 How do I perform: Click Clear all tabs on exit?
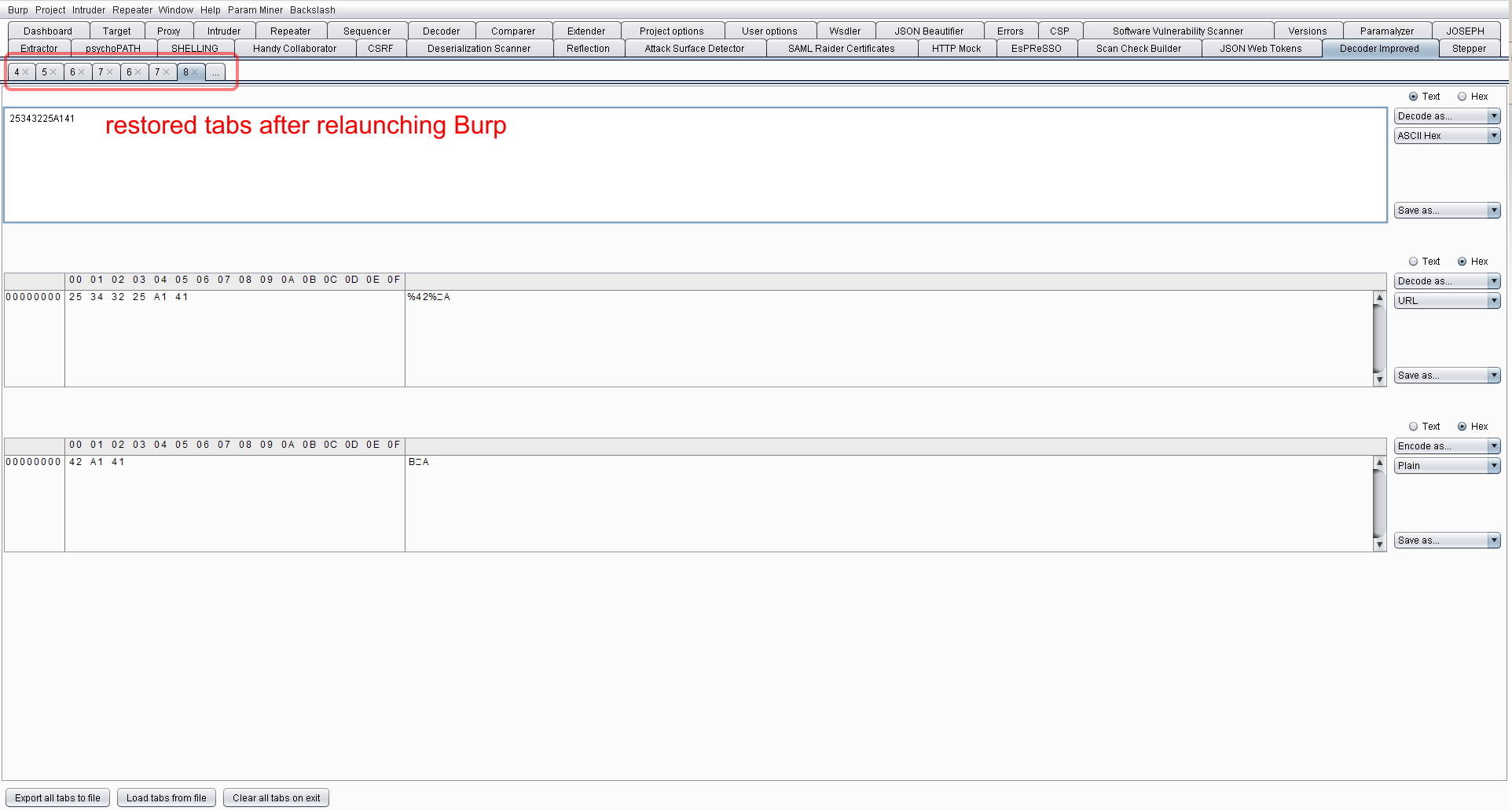(x=277, y=798)
